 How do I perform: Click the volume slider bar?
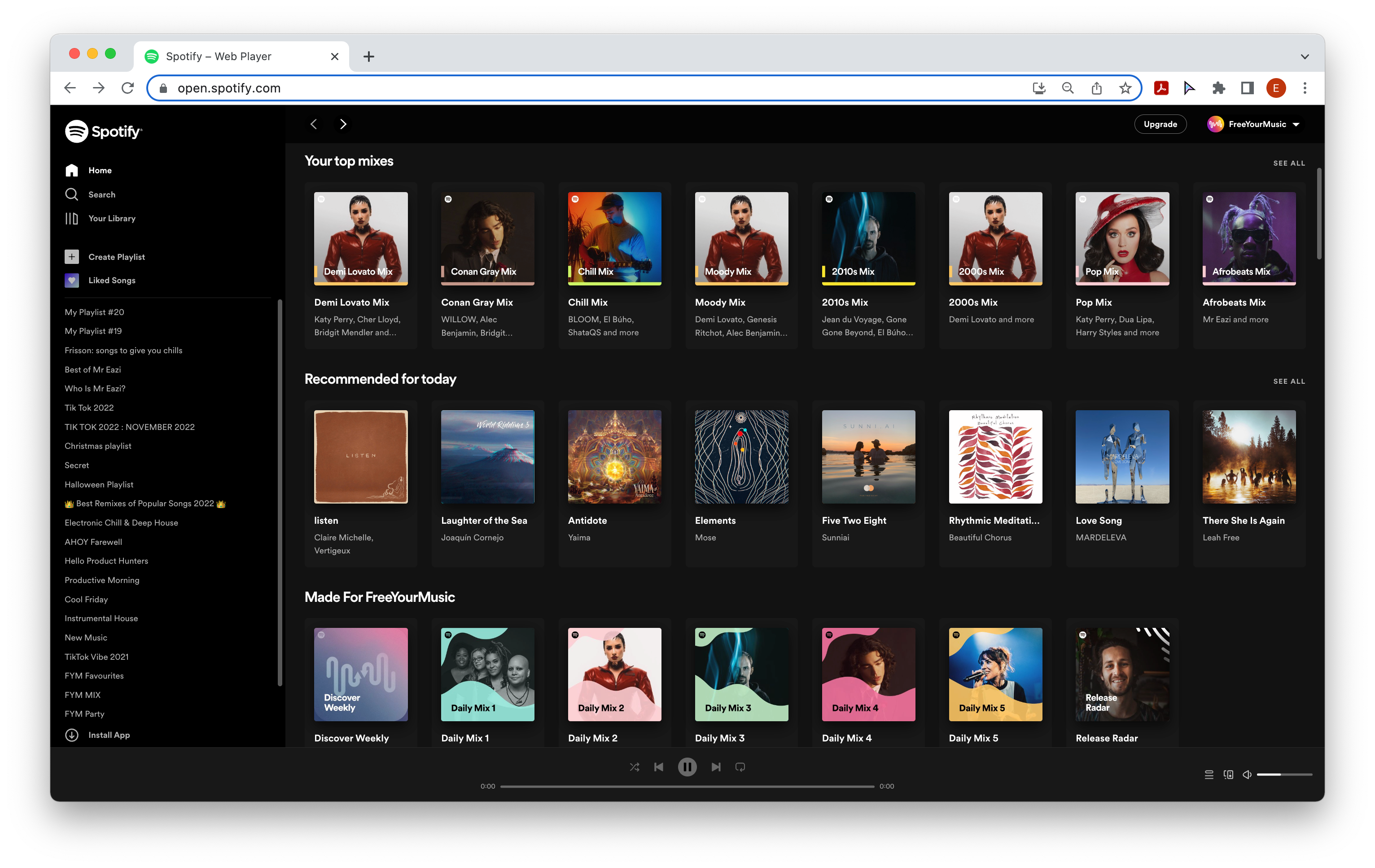click(x=1284, y=774)
